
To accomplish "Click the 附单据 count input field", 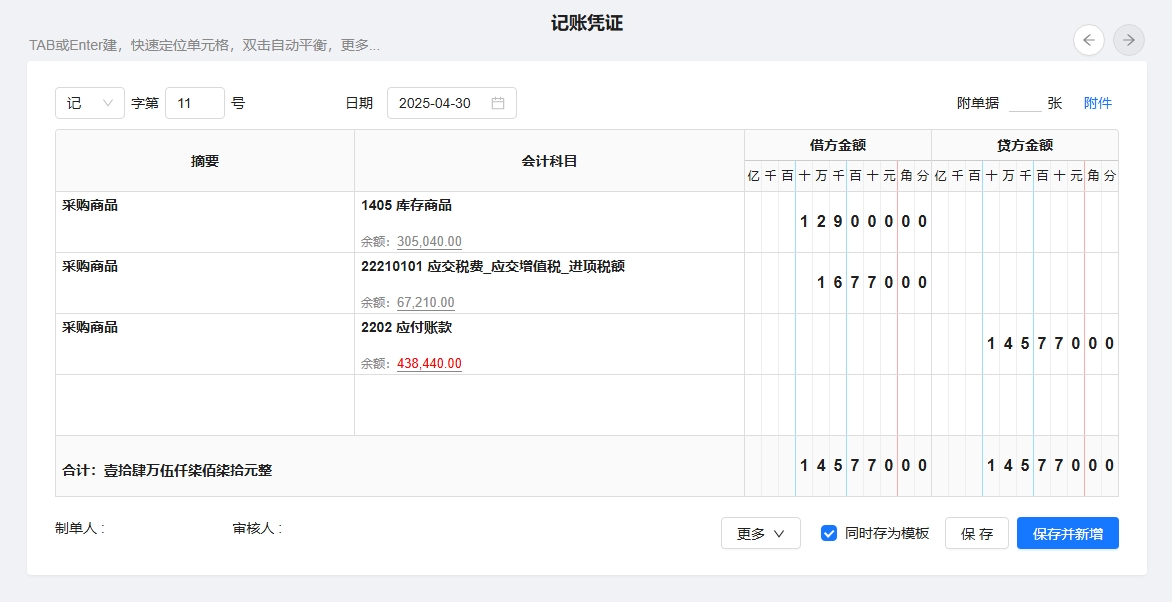I will (1024, 103).
